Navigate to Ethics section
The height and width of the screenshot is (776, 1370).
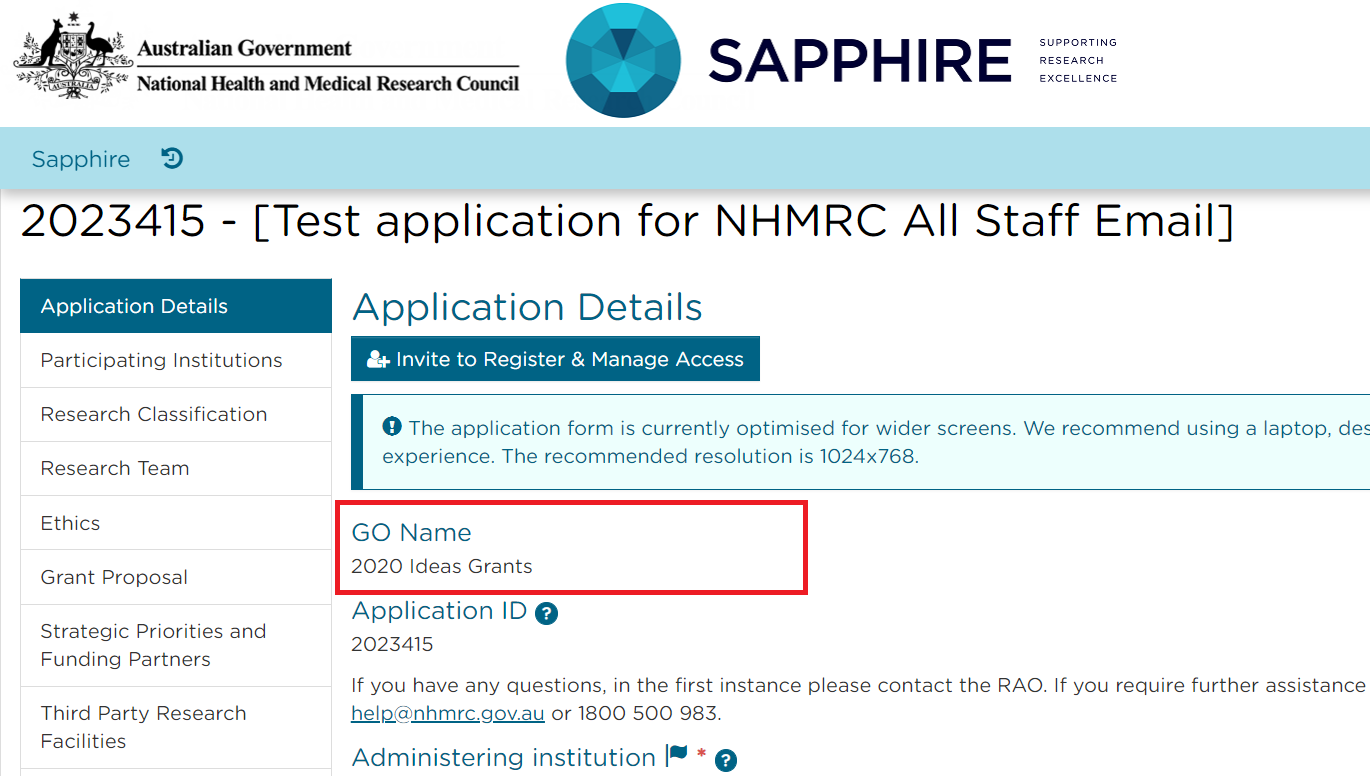pyautogui.click(x=176, y=523)
